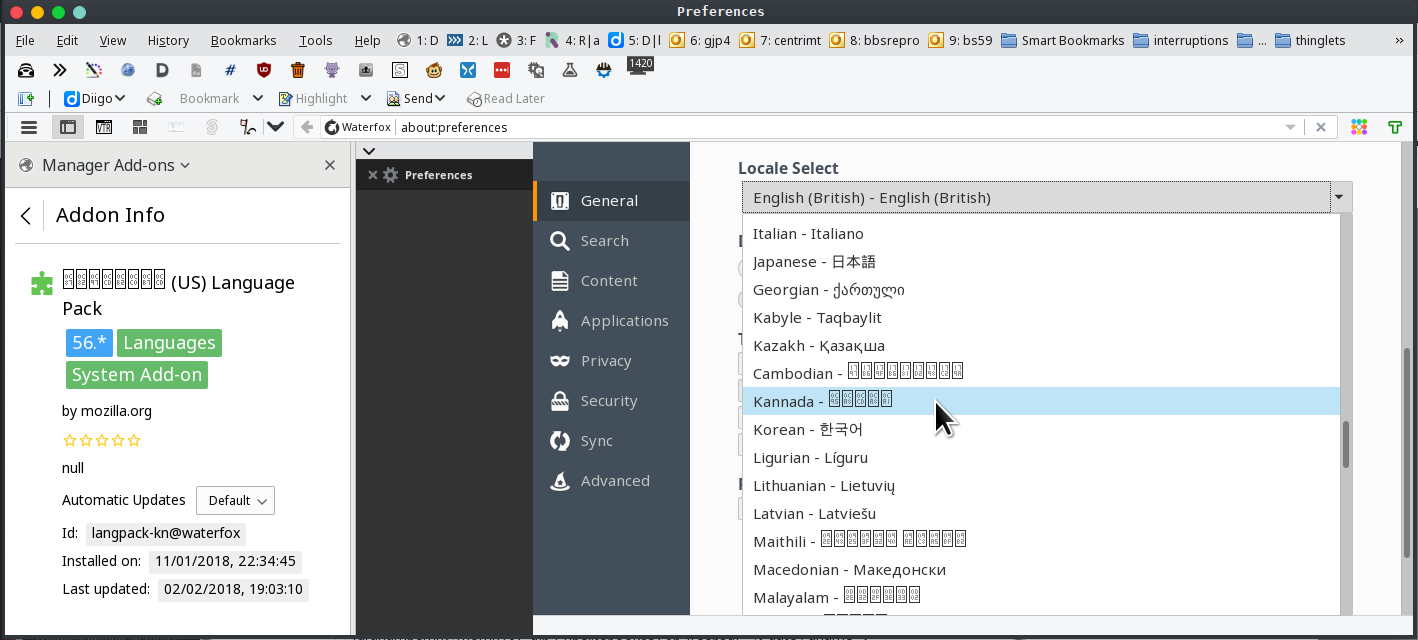This screenshot has height=640, width=1418.
Task: Open the Content preferences category
Action: pyautogui.click(x=611, y=281)
